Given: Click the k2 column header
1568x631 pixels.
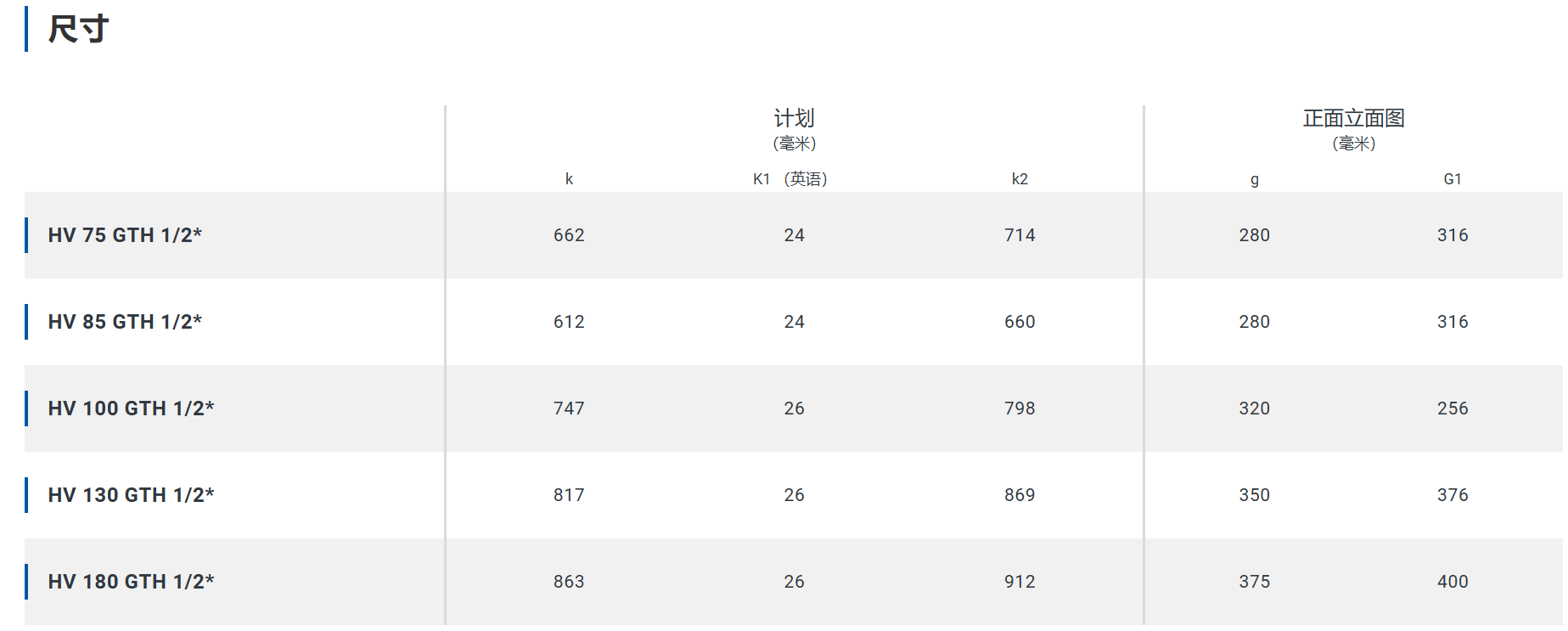Looking at the screenshot, I should (x=1020, y=179).
